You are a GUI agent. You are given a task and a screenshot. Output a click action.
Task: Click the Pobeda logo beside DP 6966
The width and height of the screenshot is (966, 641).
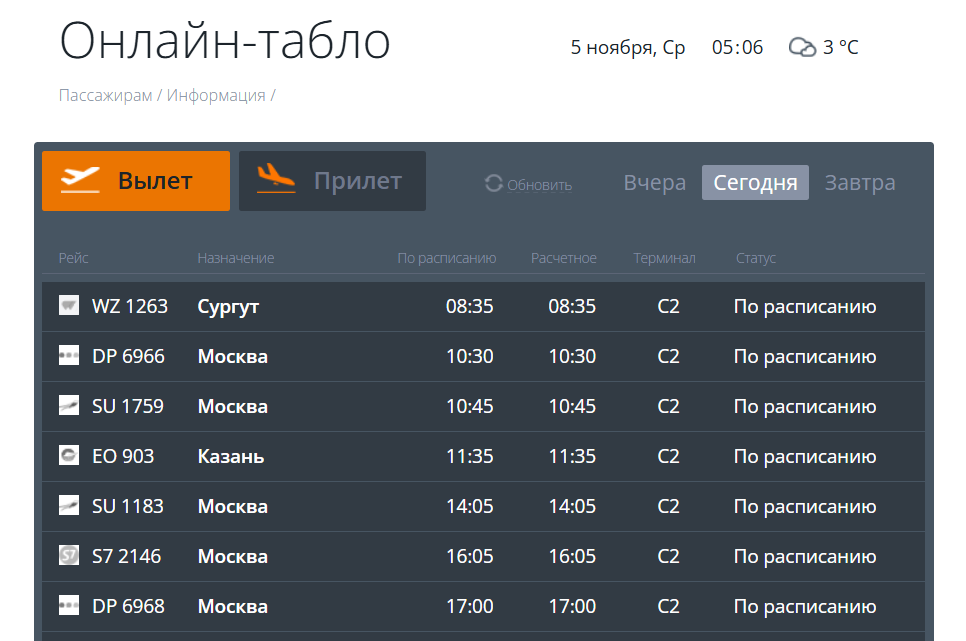(68, 355)
